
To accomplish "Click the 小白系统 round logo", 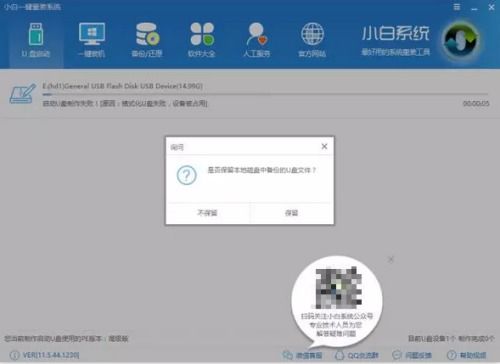I will click(x=461, y=40).
